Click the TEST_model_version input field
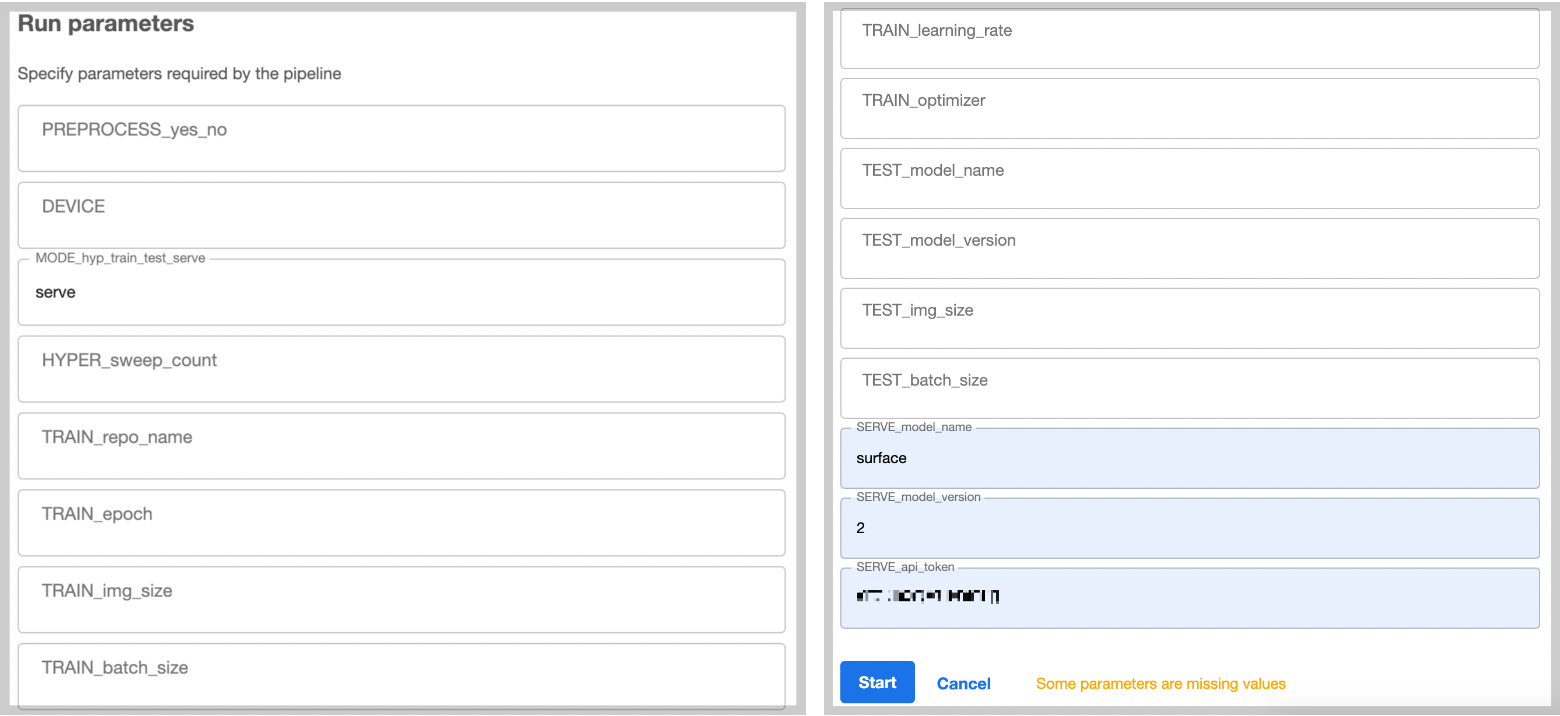 coord(1189,248)
